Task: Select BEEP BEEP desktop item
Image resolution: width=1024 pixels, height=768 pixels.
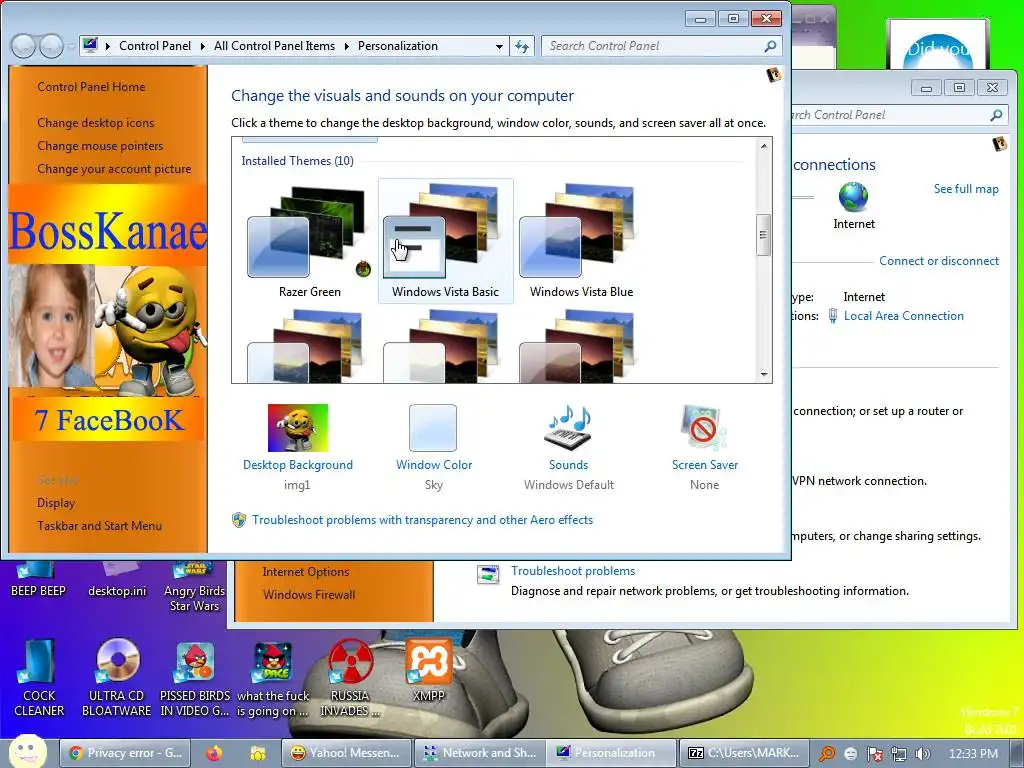Action: point(39,581)
